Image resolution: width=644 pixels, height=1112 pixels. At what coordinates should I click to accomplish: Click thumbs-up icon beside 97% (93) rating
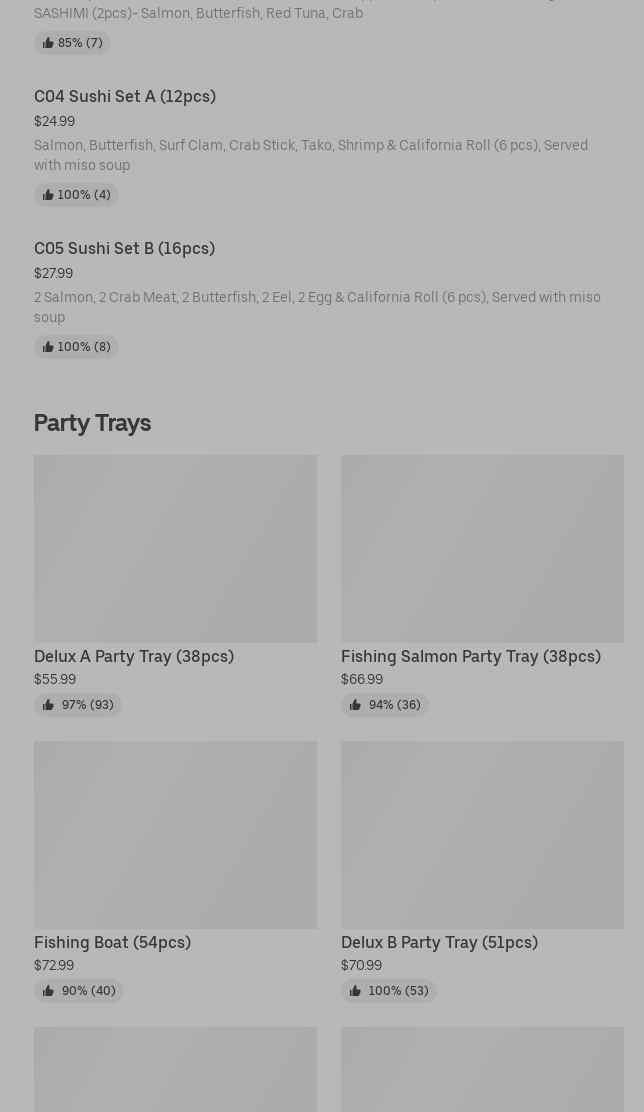48,705
